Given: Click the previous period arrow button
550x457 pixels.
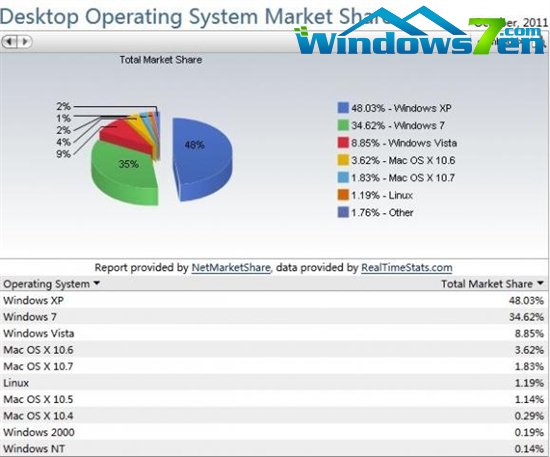Looking at the screenshot, I should pos(9,42).
